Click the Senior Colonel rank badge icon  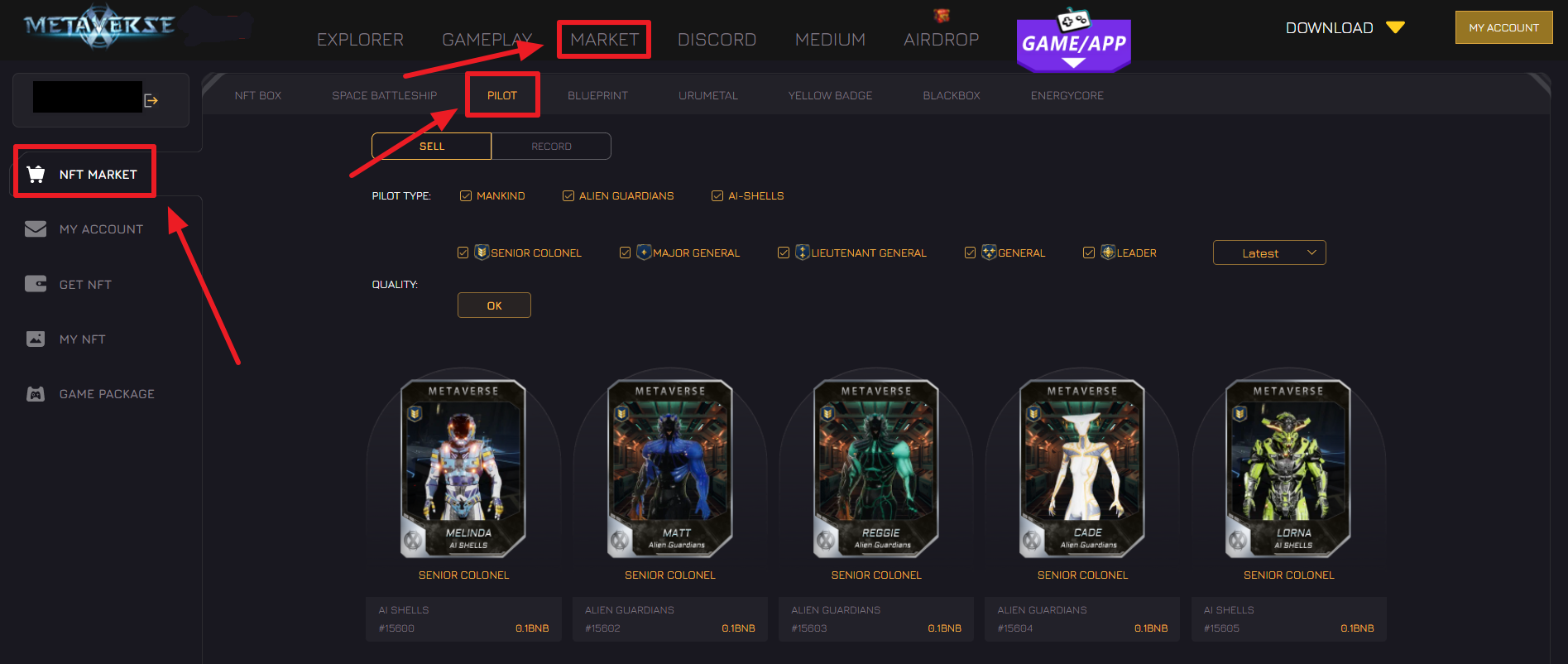pyautogui.click(x=482, y=252)
